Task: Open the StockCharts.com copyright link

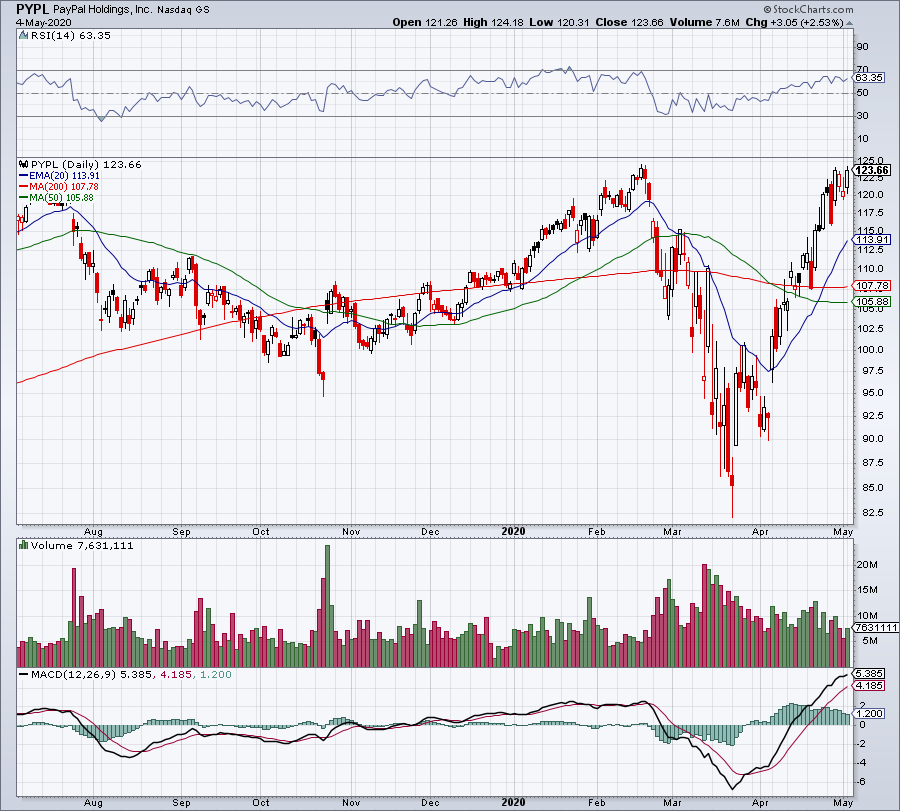Action: (x=808, y=9)
